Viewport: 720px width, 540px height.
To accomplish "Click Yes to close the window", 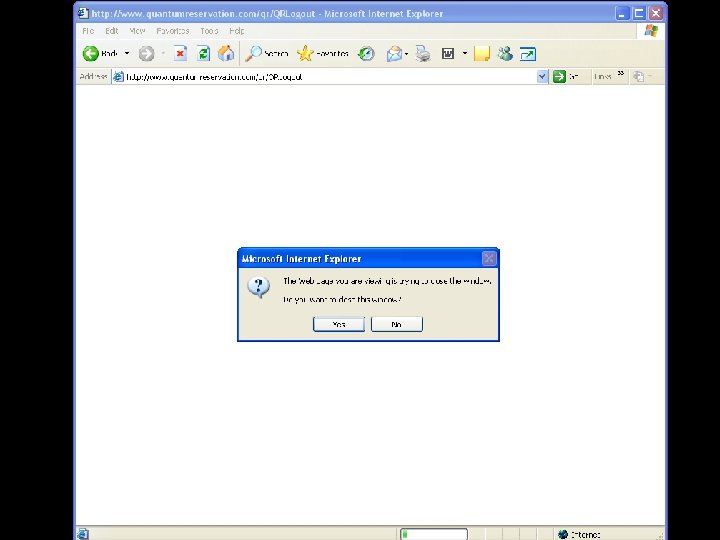I will pyautogui.click(x=339, y=324).
